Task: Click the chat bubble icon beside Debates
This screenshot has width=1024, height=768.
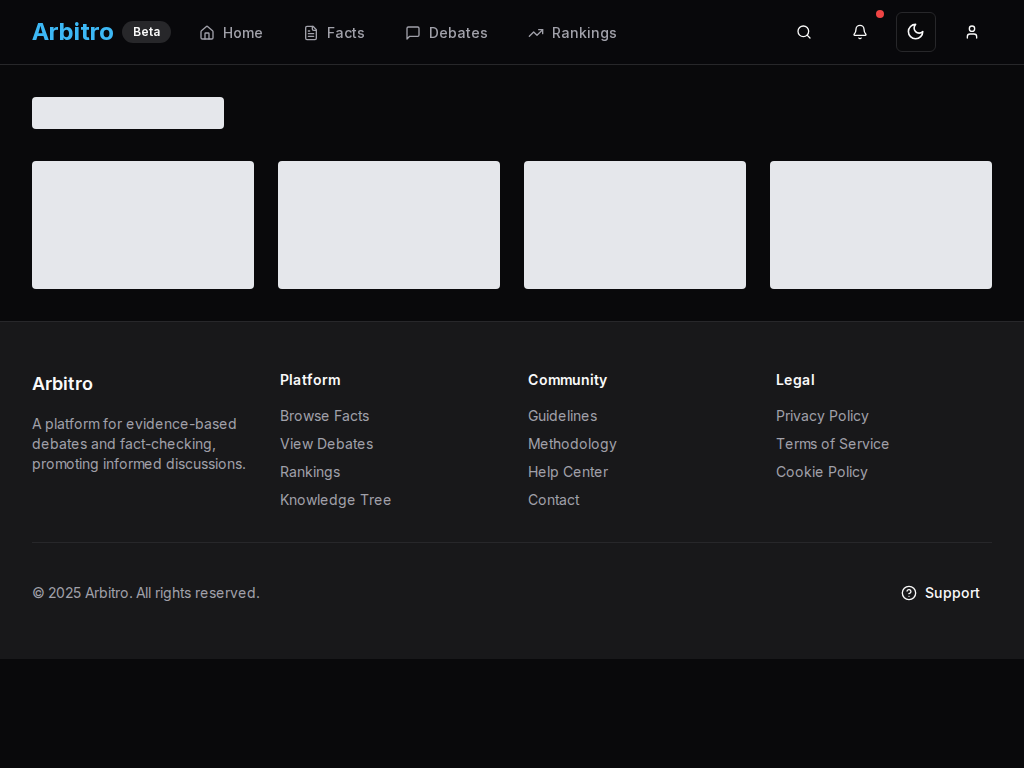Action: pyautogui.click(x=413, y=33)
